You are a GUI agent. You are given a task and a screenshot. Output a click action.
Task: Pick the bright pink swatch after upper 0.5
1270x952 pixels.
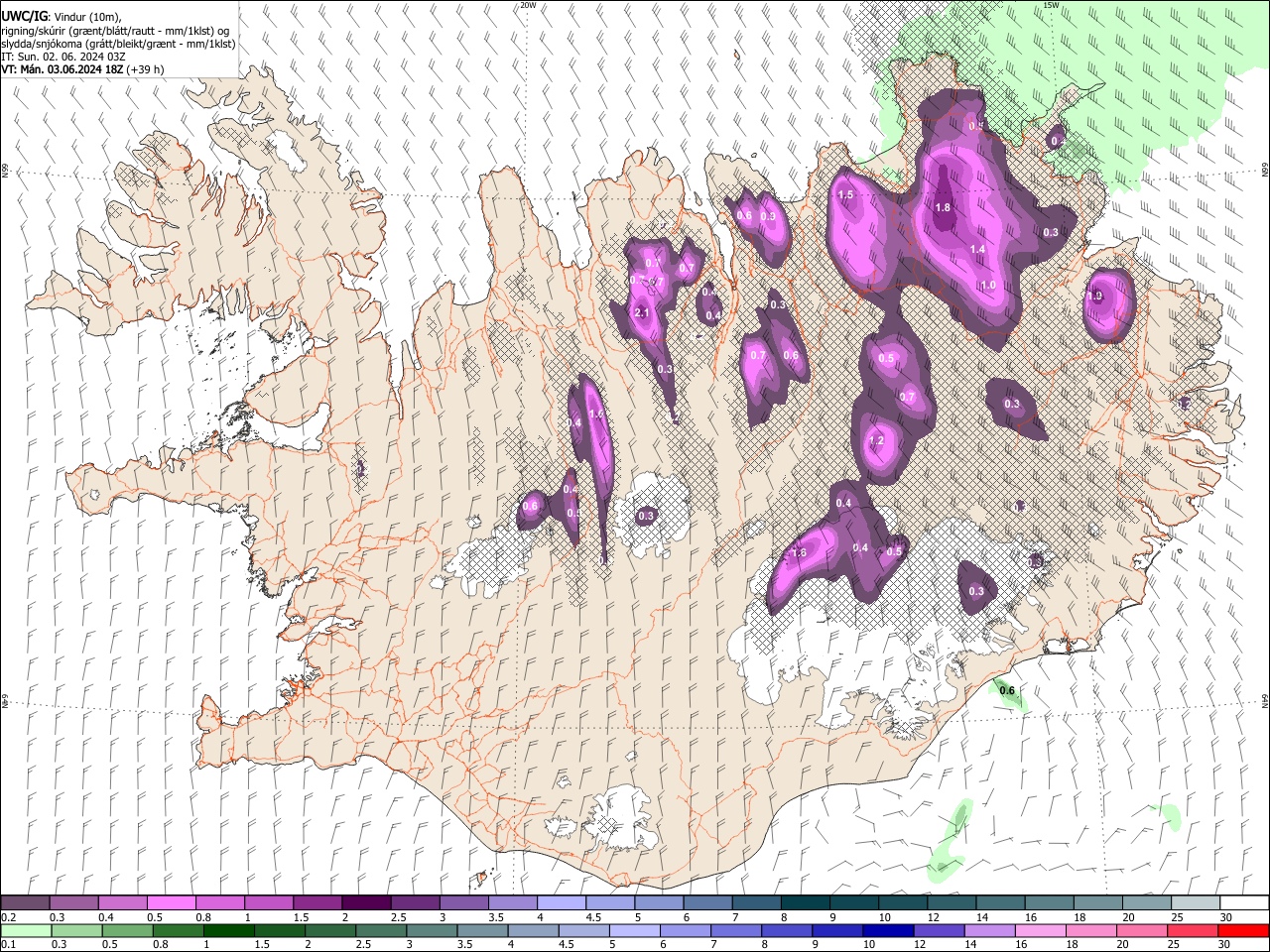pos(171,903)
